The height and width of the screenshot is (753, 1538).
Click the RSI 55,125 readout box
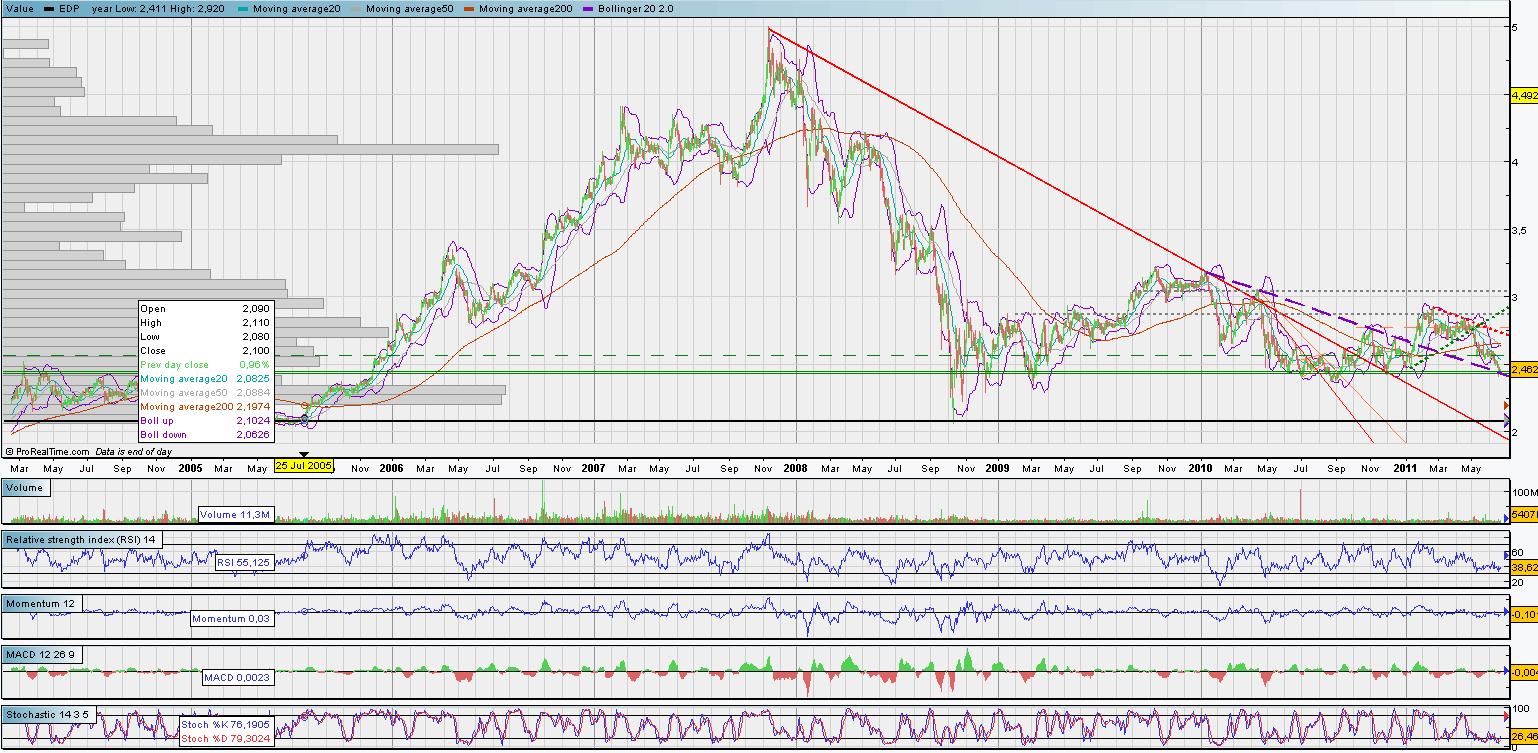244,563
